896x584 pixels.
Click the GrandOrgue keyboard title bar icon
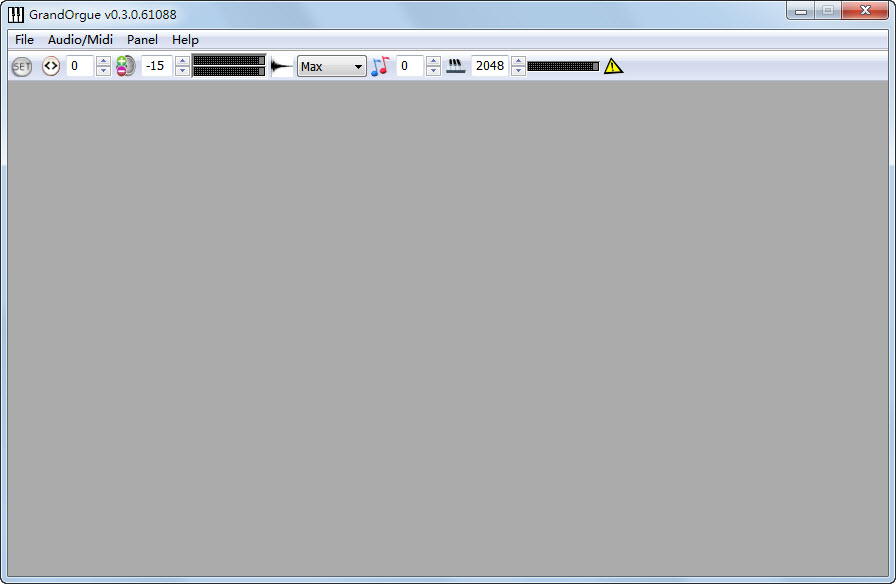pos(16,14)
